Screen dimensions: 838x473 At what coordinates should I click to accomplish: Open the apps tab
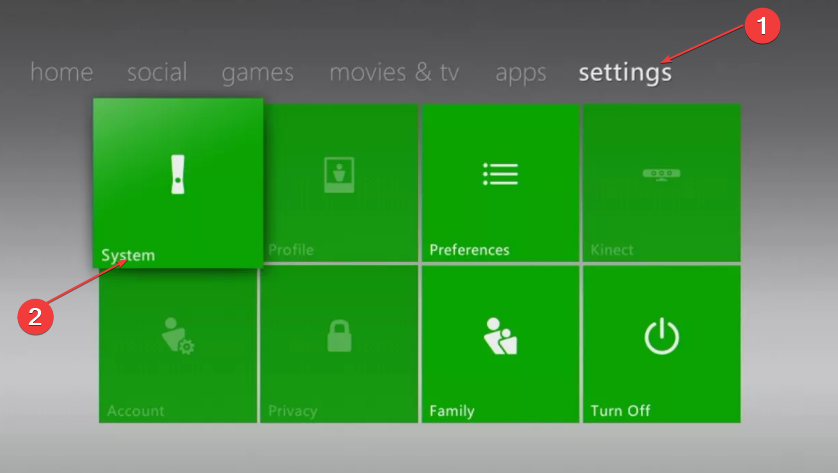(x=521, y=74)
